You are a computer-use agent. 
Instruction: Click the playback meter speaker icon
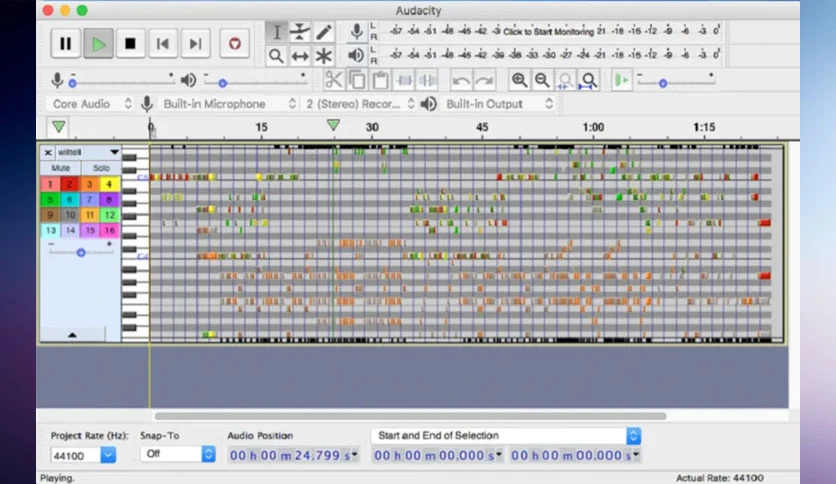click(356, 55)
